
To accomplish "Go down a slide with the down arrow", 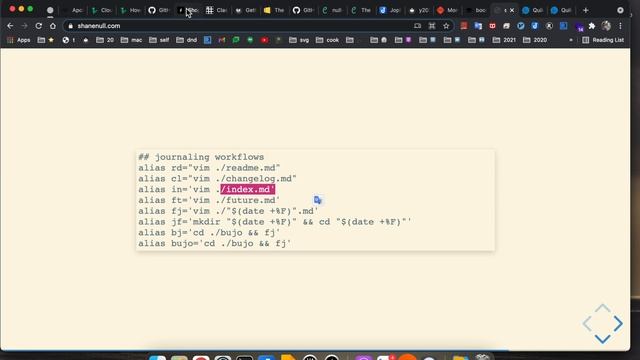I will (602, 338).
